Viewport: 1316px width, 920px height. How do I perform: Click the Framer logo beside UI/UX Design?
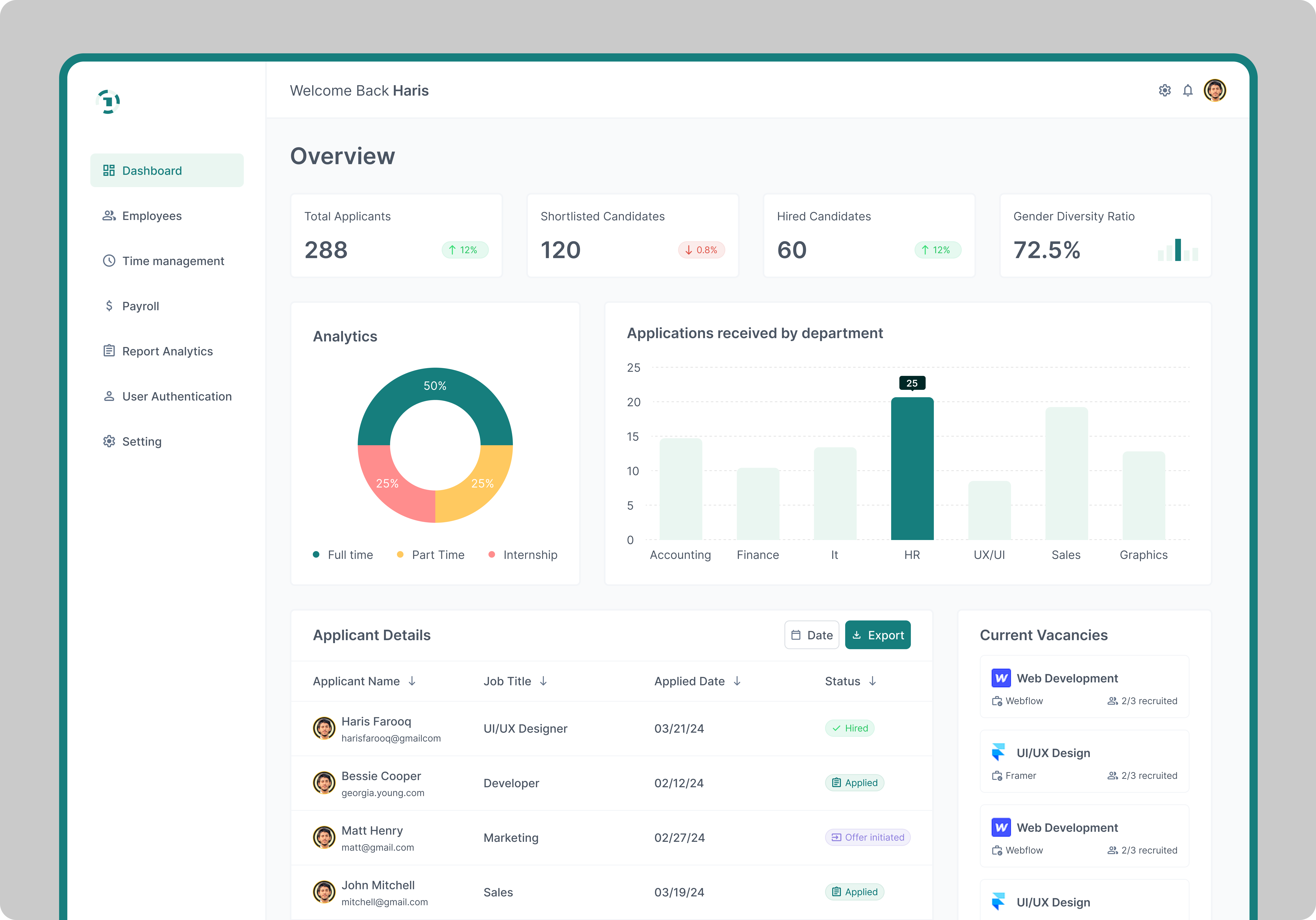[998, 752]
